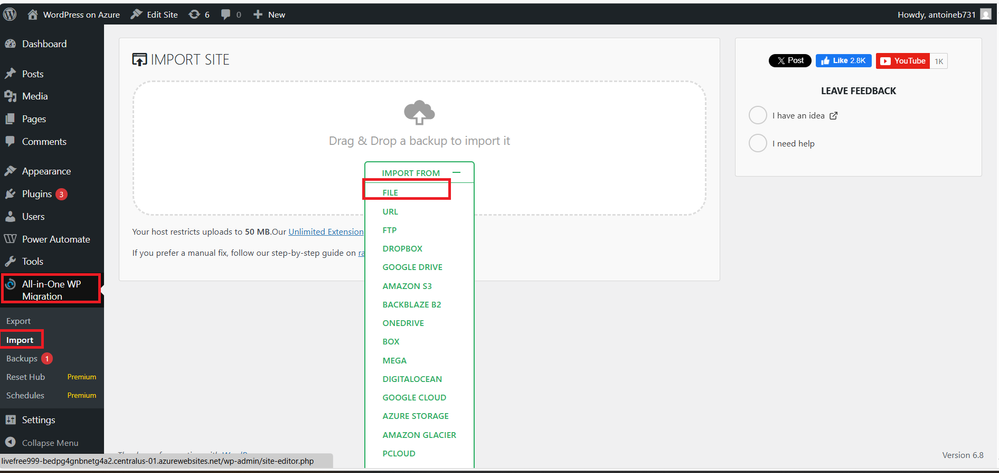Go to the Export submenu
Image resolution: width=999 pixels, height=473 pixels.
click(18, 321)
